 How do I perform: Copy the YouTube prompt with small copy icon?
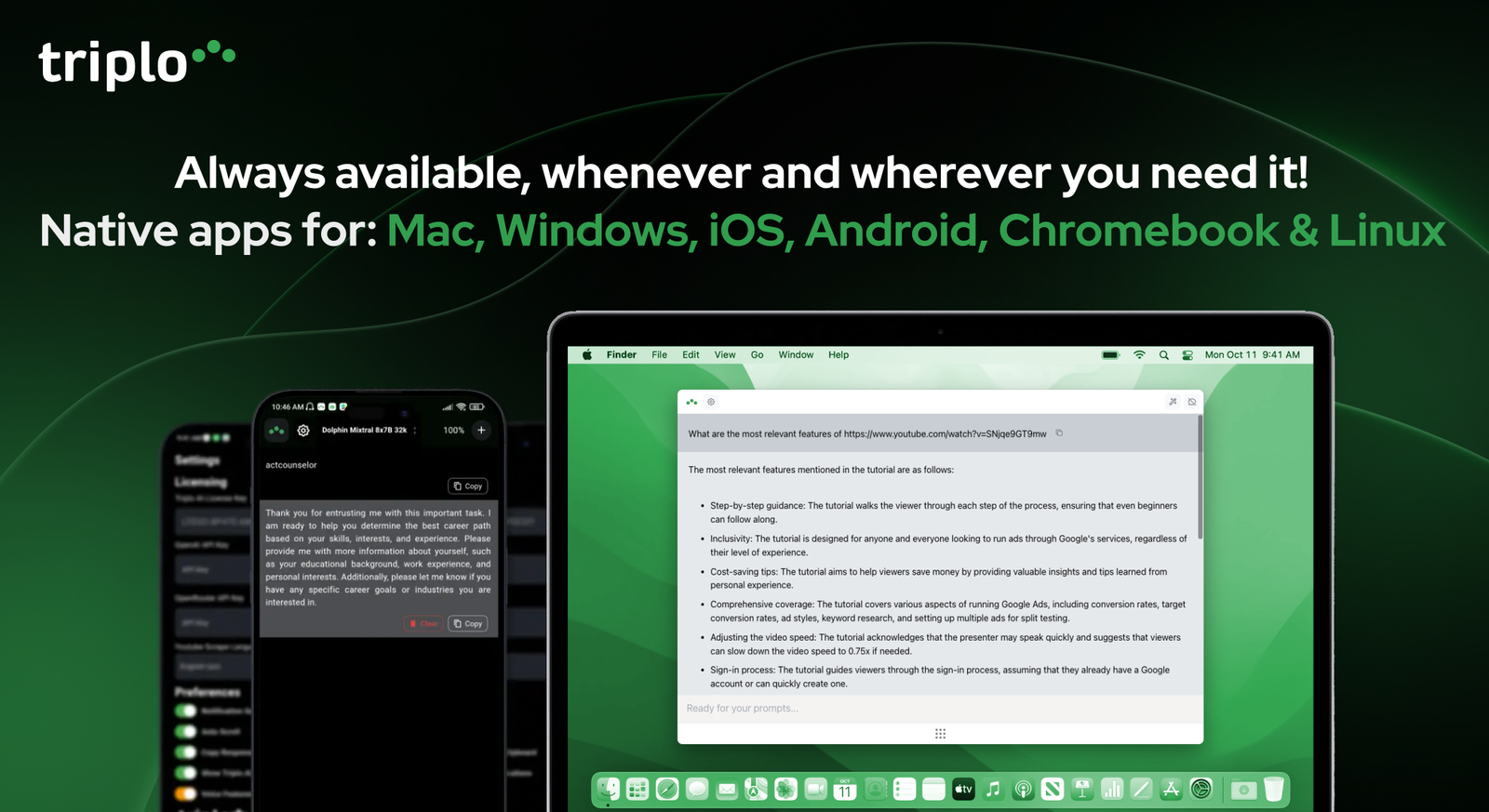pos(1059,433)
